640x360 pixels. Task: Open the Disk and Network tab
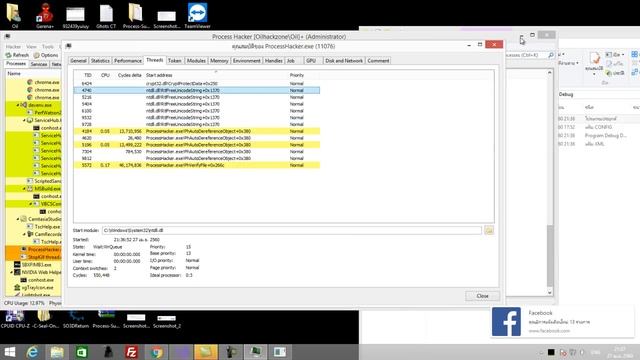[x=344, y=61]
